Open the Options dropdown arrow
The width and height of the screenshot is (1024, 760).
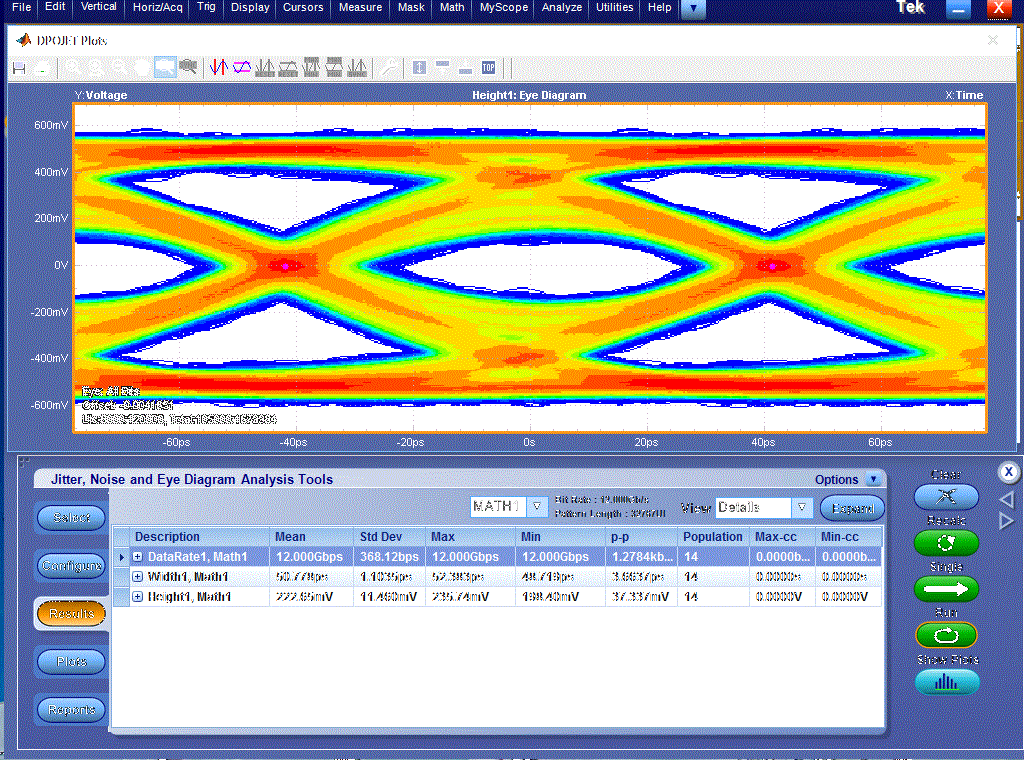pyautogui.click(x=873, y=479)
